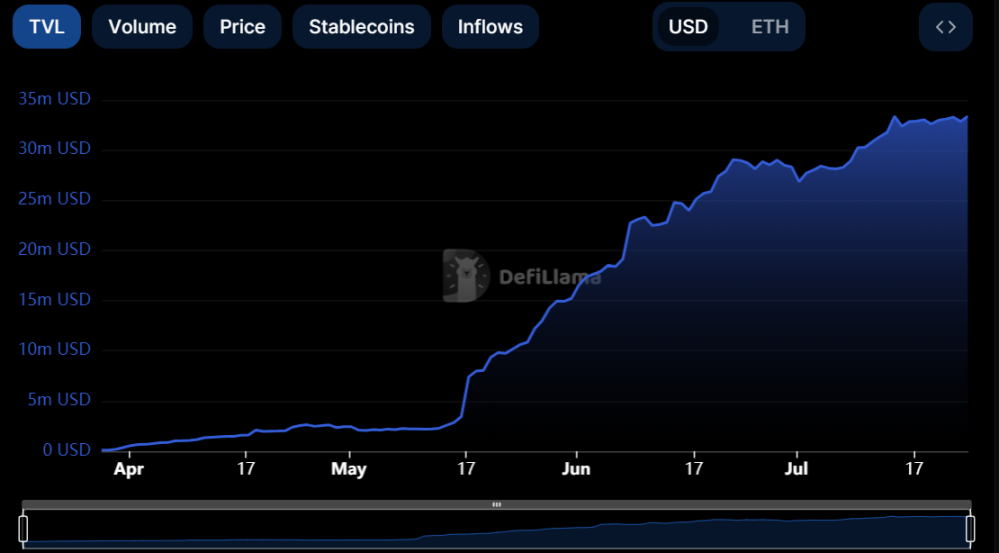Click the 5m USD axis label

tap(59, 400)
